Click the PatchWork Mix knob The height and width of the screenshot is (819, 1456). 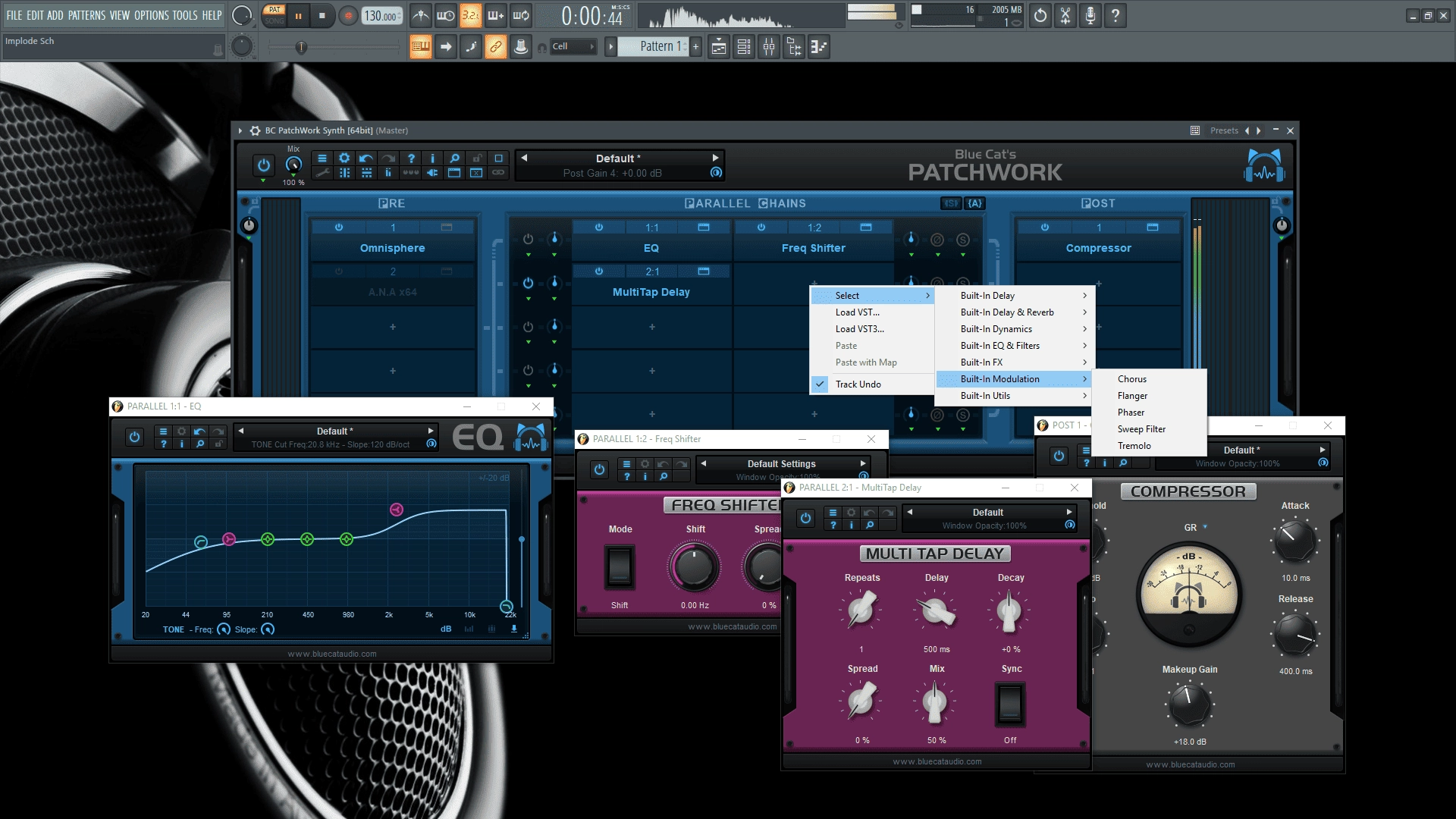[293, 165]
